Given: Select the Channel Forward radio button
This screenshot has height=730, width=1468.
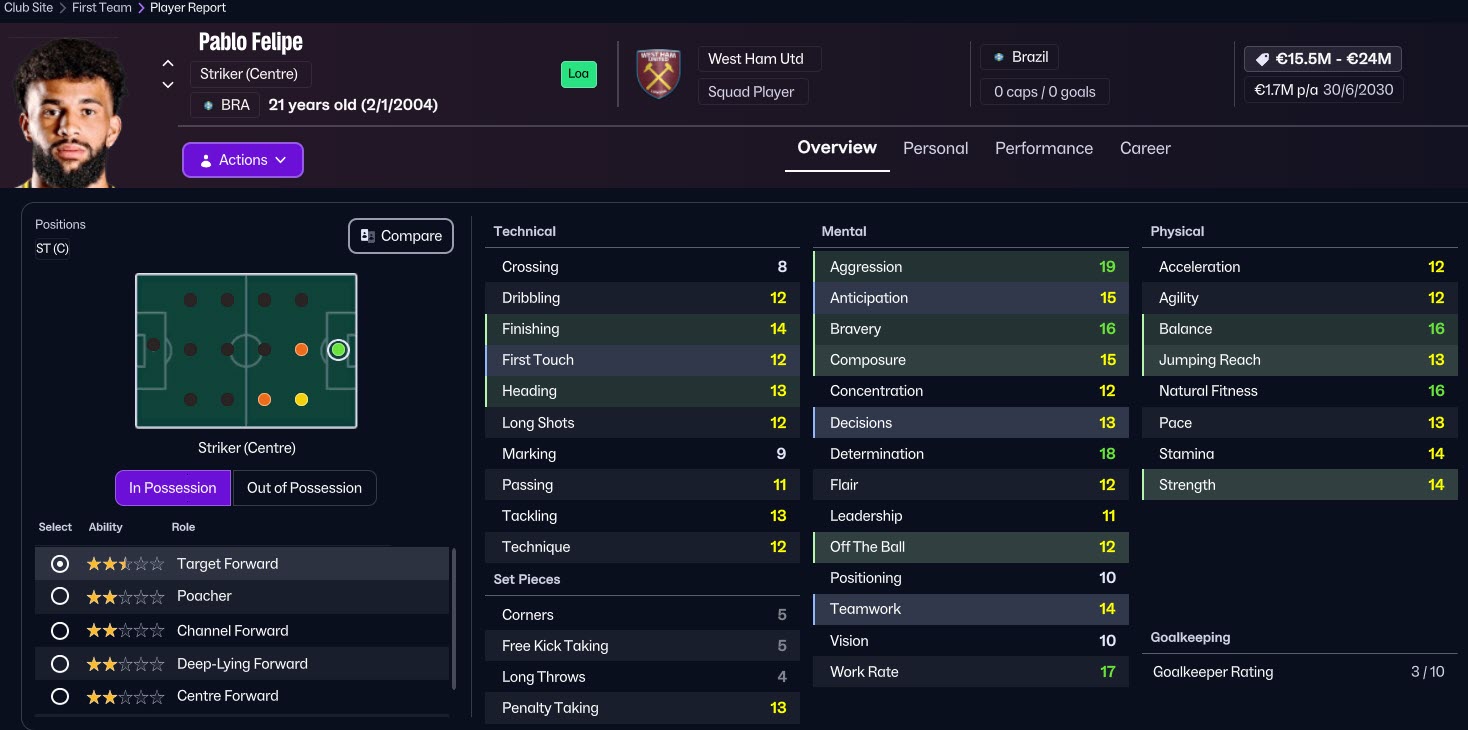Looking at the screenshot, I should 60,631.
